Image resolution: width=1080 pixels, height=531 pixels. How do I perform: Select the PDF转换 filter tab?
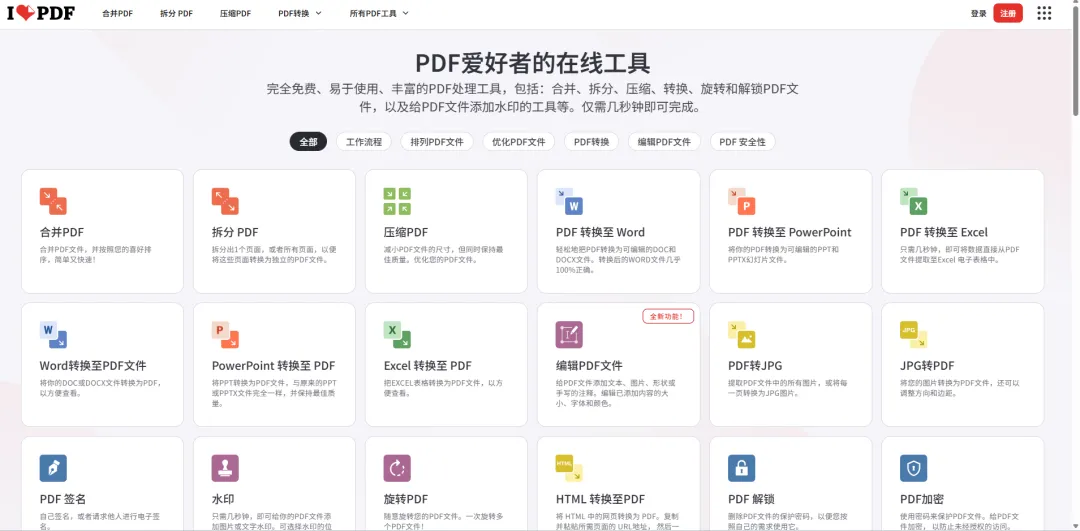point(592,142)
